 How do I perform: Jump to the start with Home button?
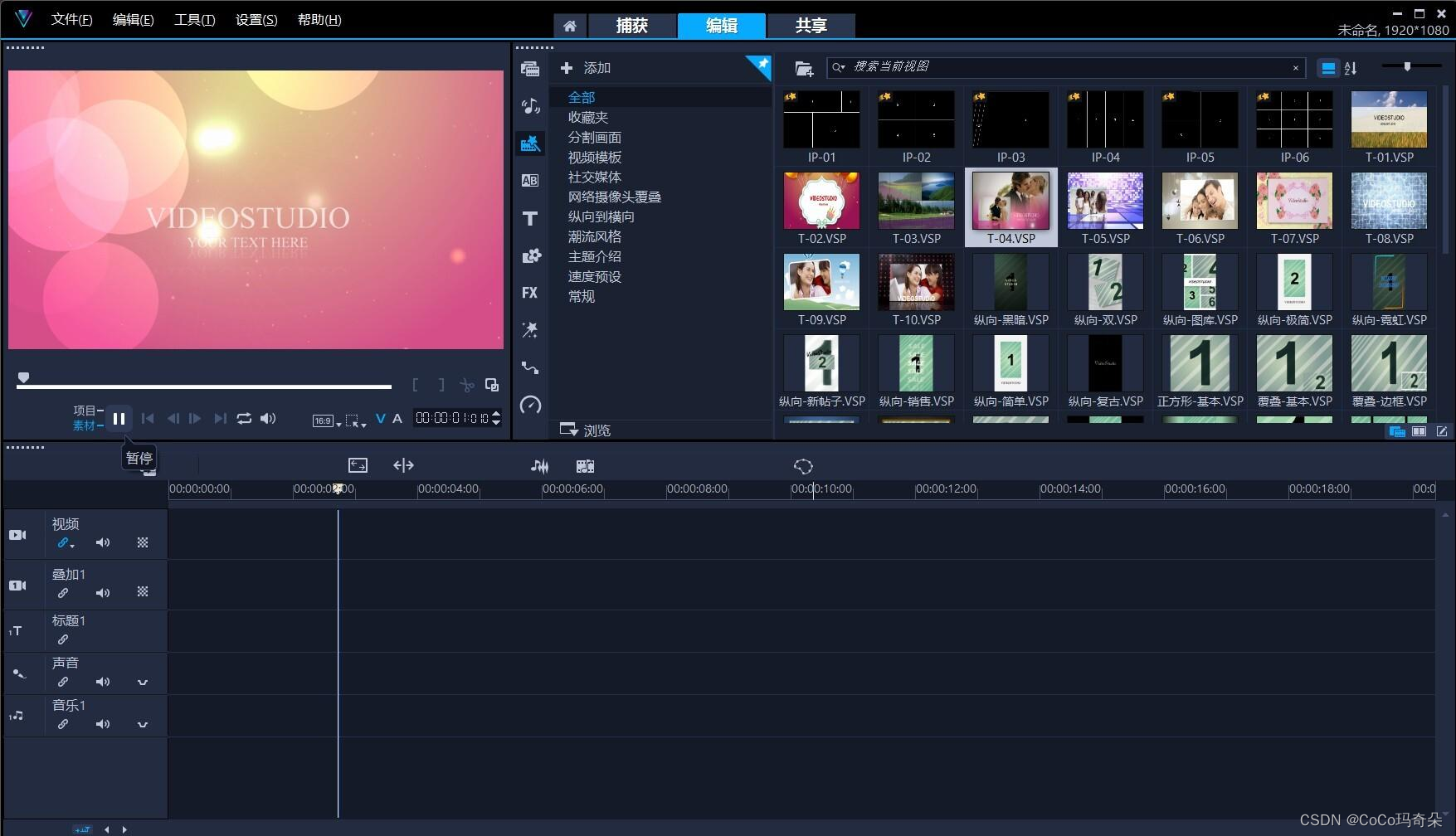click(148, 419)
